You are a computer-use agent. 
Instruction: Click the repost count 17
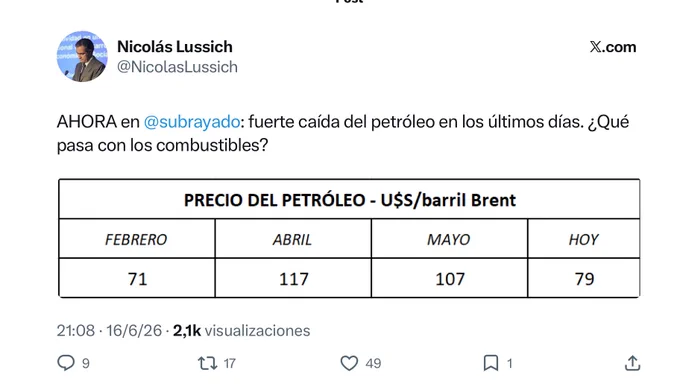tap(229, 363)
